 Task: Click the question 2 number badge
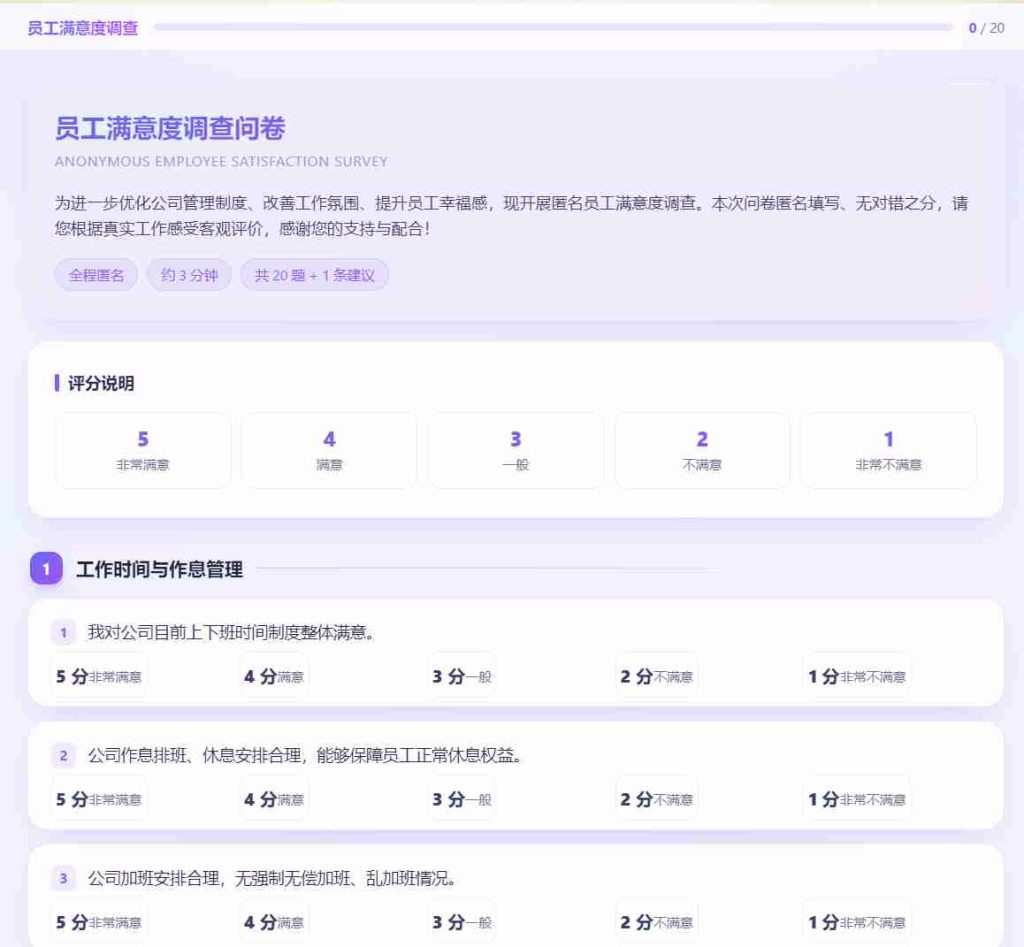point(63,756)
